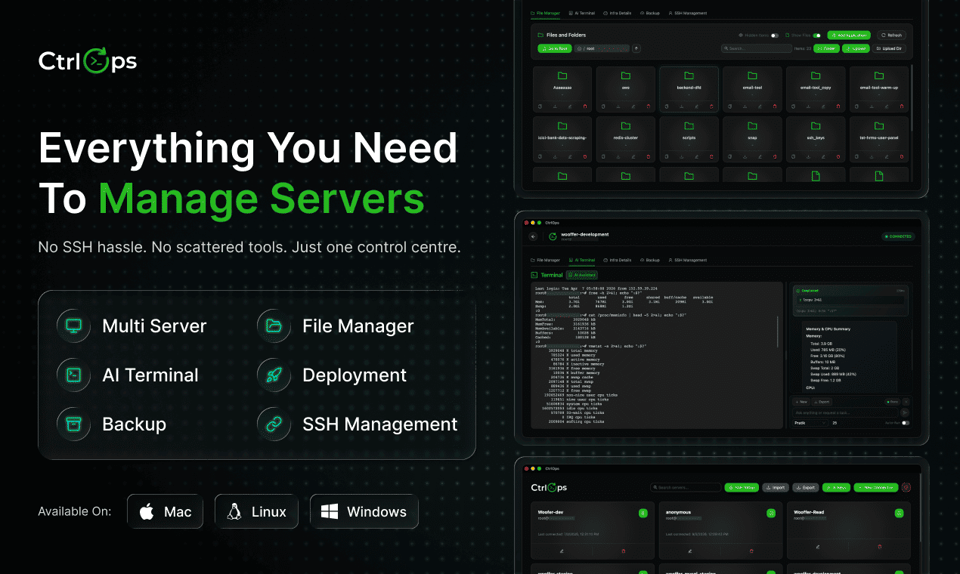
Task: Switch to File Manager tab in the top window
Action: (x=546, y=13)
